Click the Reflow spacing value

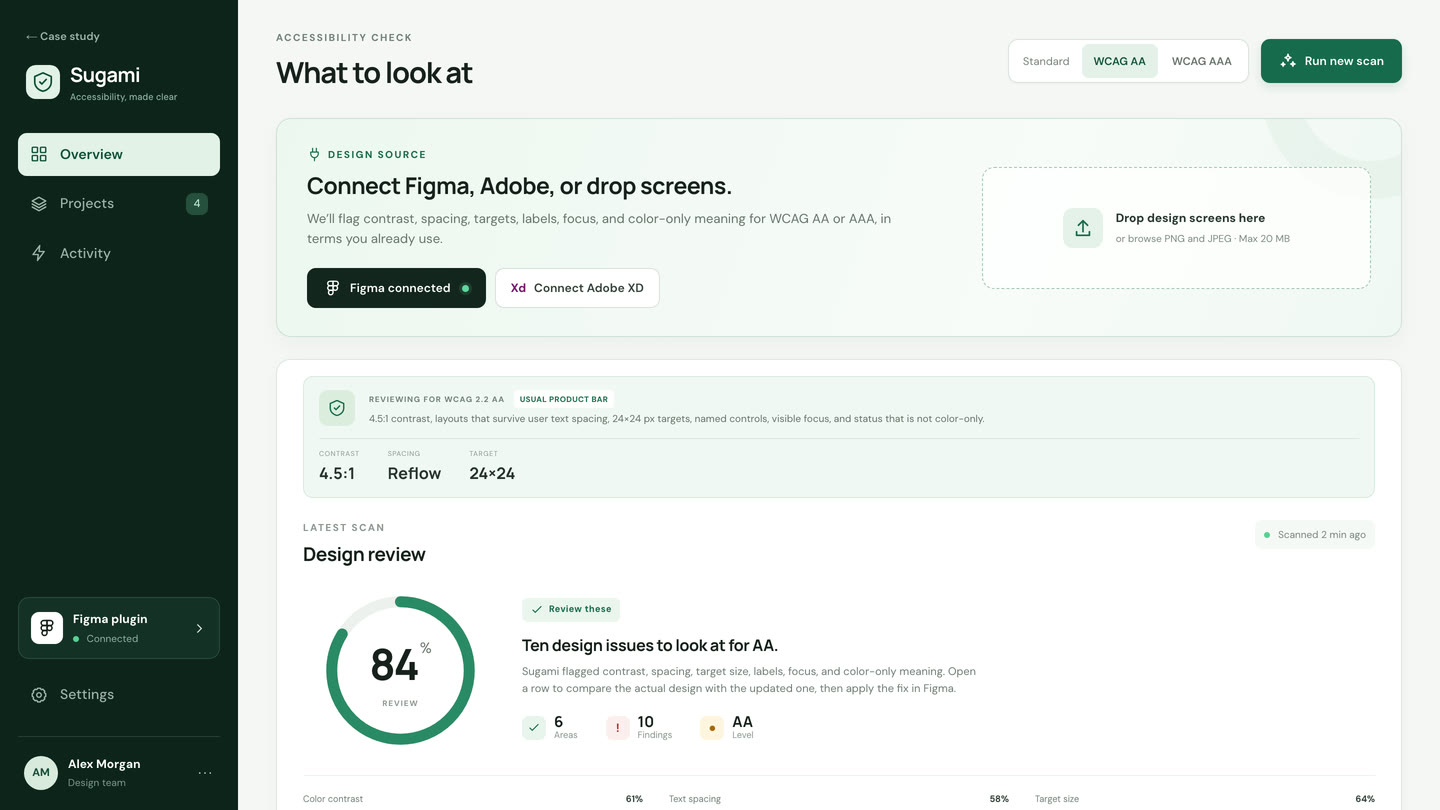pyautogui.click(x=414, y=474)
